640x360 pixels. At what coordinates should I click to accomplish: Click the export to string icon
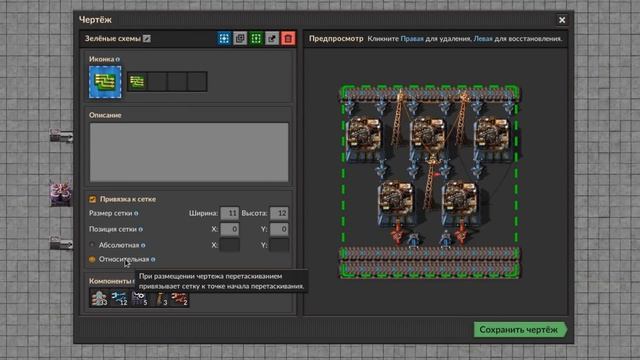(272, 38)
